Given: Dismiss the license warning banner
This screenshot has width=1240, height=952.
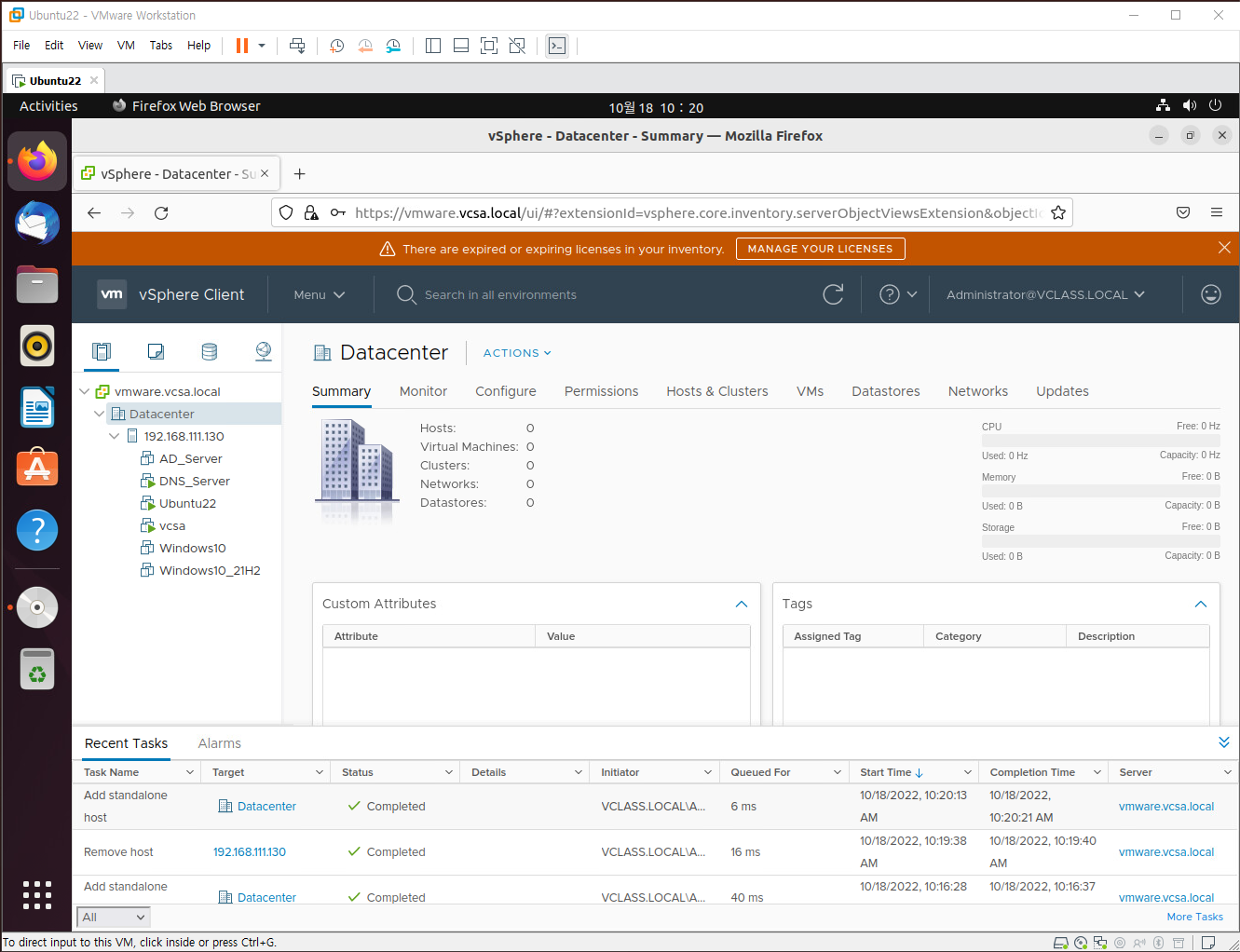Looking at the screenshot, I should [x=1224, y=248].
